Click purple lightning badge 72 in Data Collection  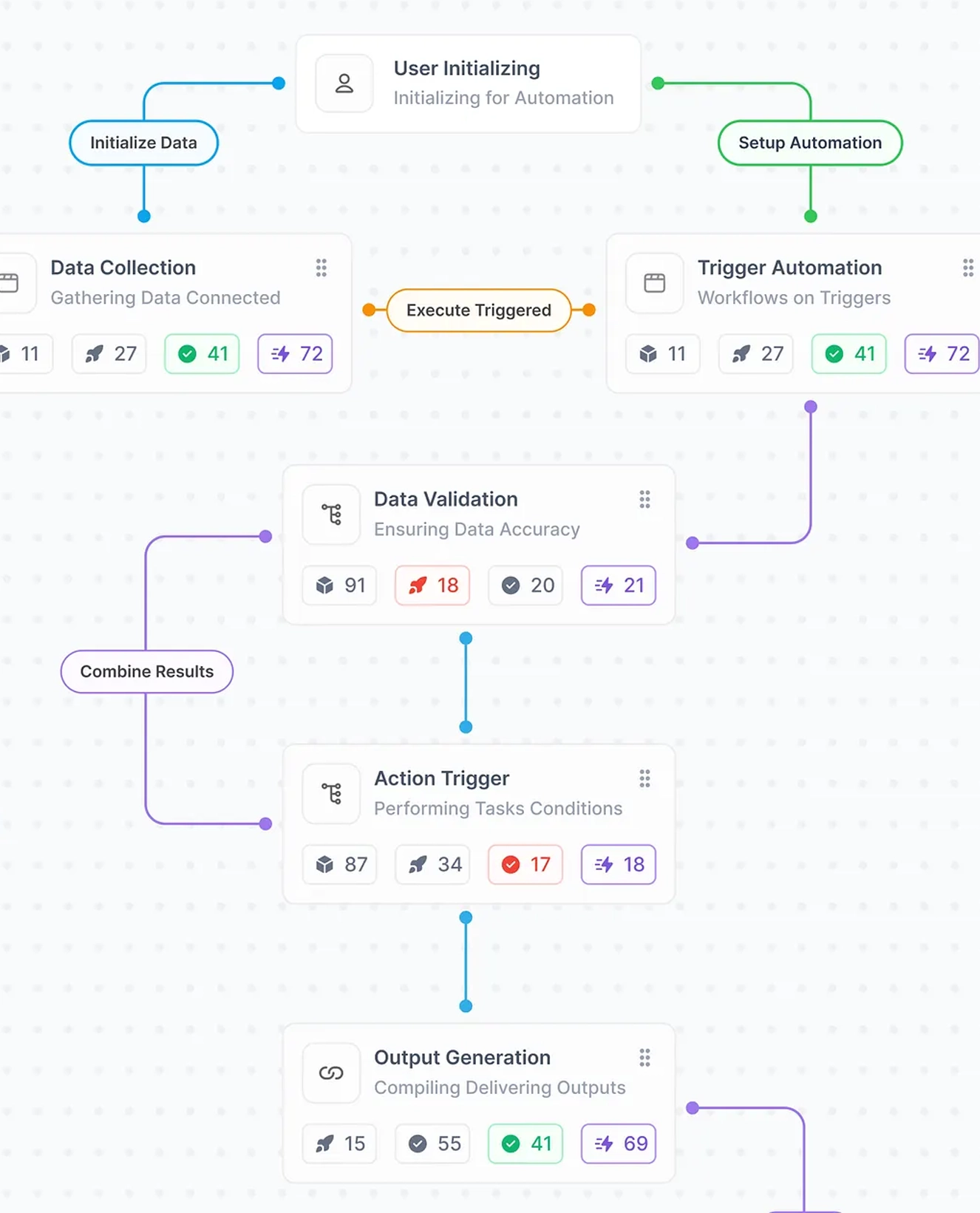point(295,354)
